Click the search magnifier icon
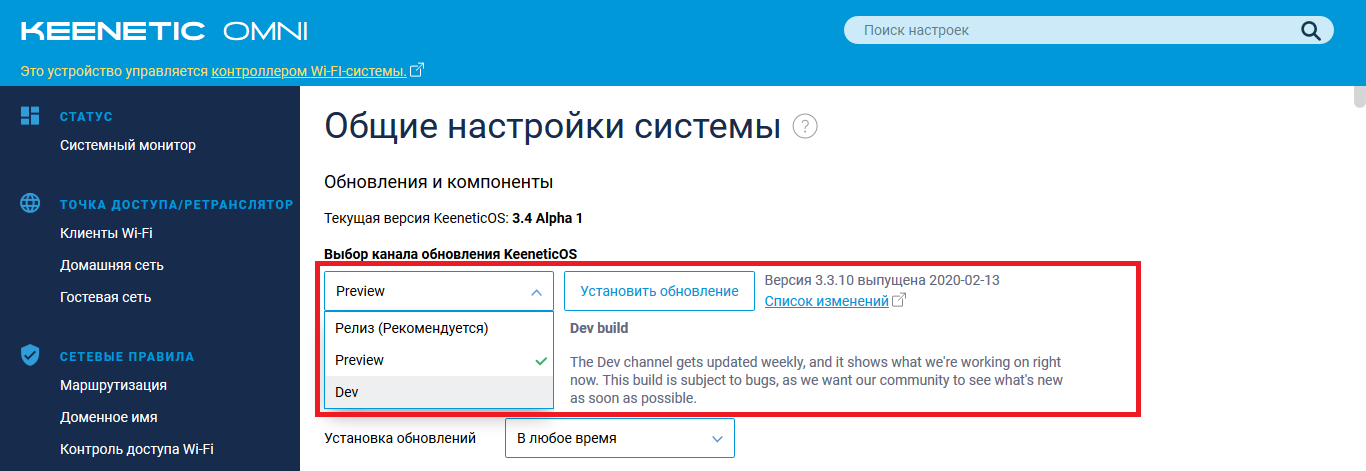Image resolution: width=1366 pixels, height=471 pixels. pos(1311,31)
